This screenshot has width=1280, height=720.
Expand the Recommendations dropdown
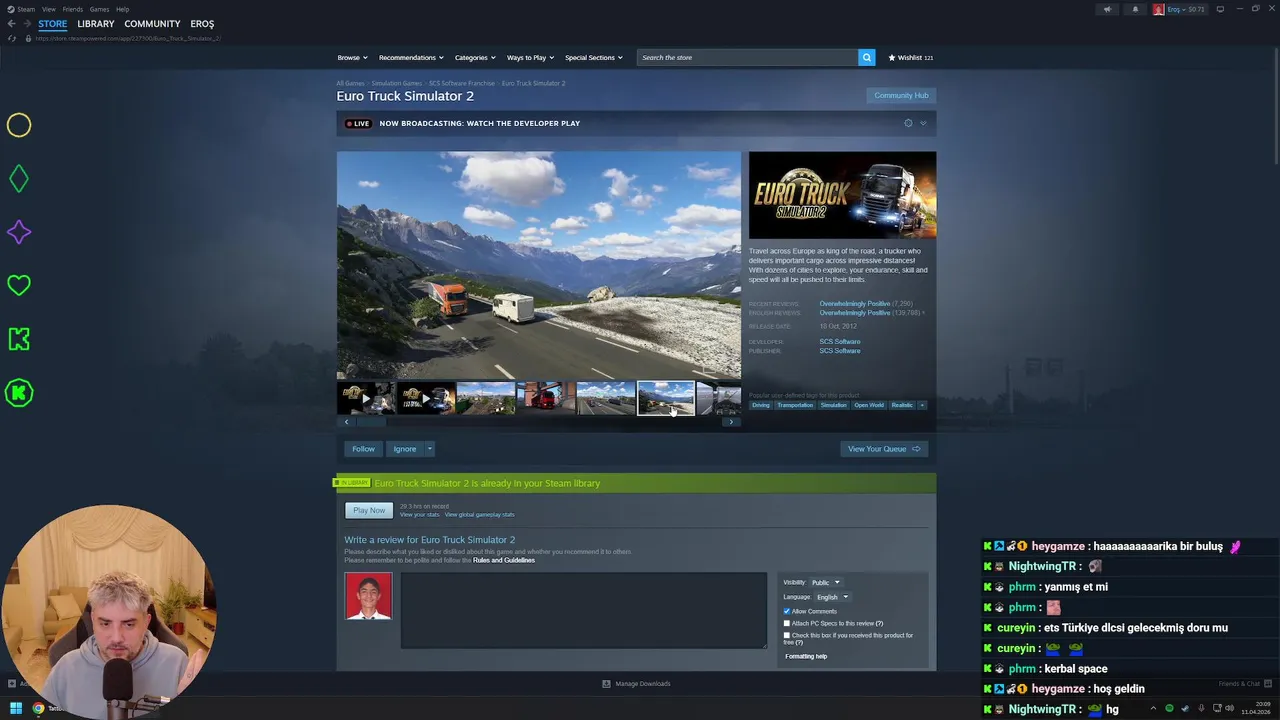(411, 57)
